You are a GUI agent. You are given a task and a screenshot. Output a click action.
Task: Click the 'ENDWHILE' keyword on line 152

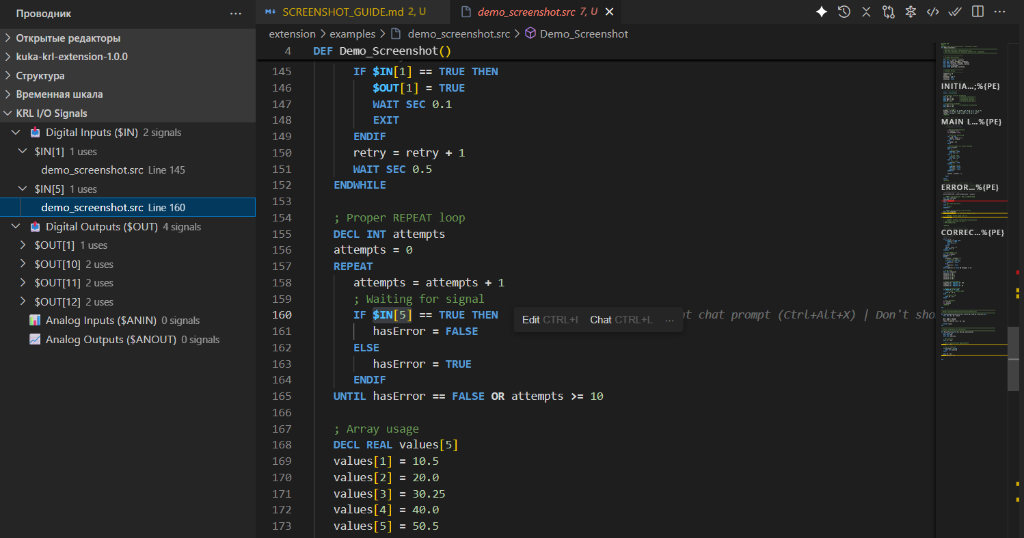(360, 185)
